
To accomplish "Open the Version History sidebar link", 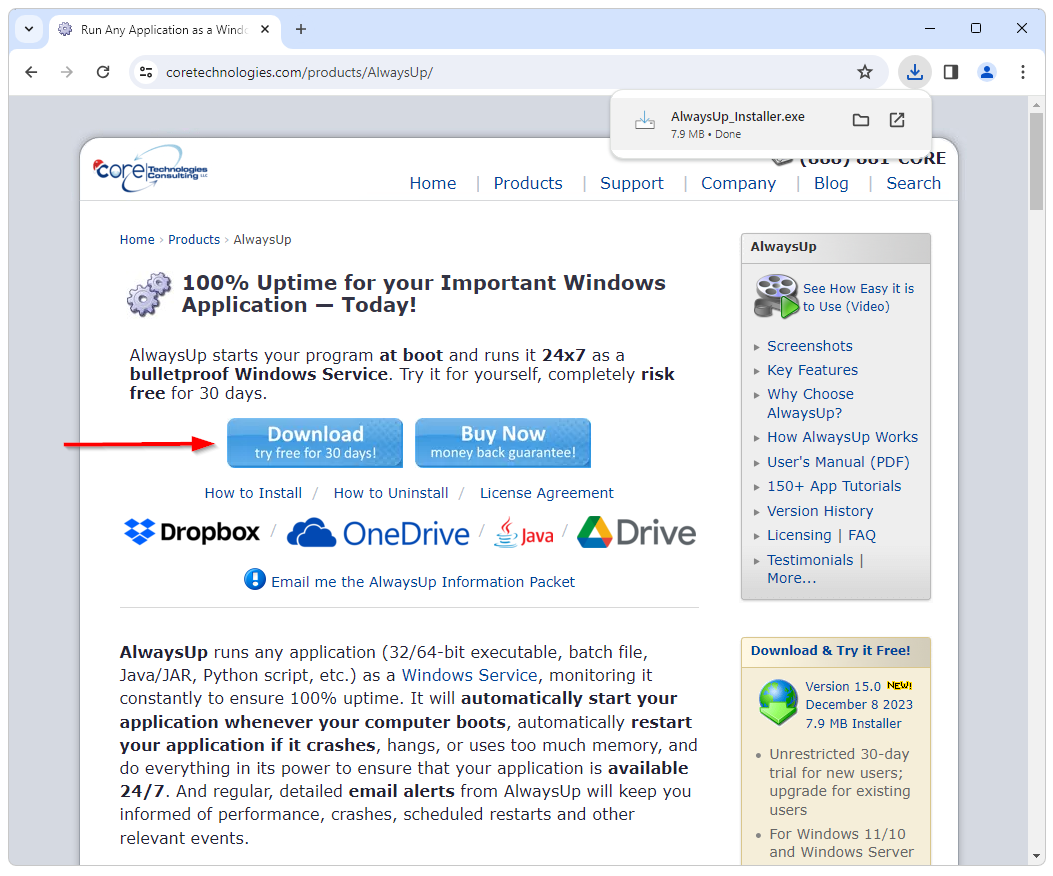I will click(820, 511).
